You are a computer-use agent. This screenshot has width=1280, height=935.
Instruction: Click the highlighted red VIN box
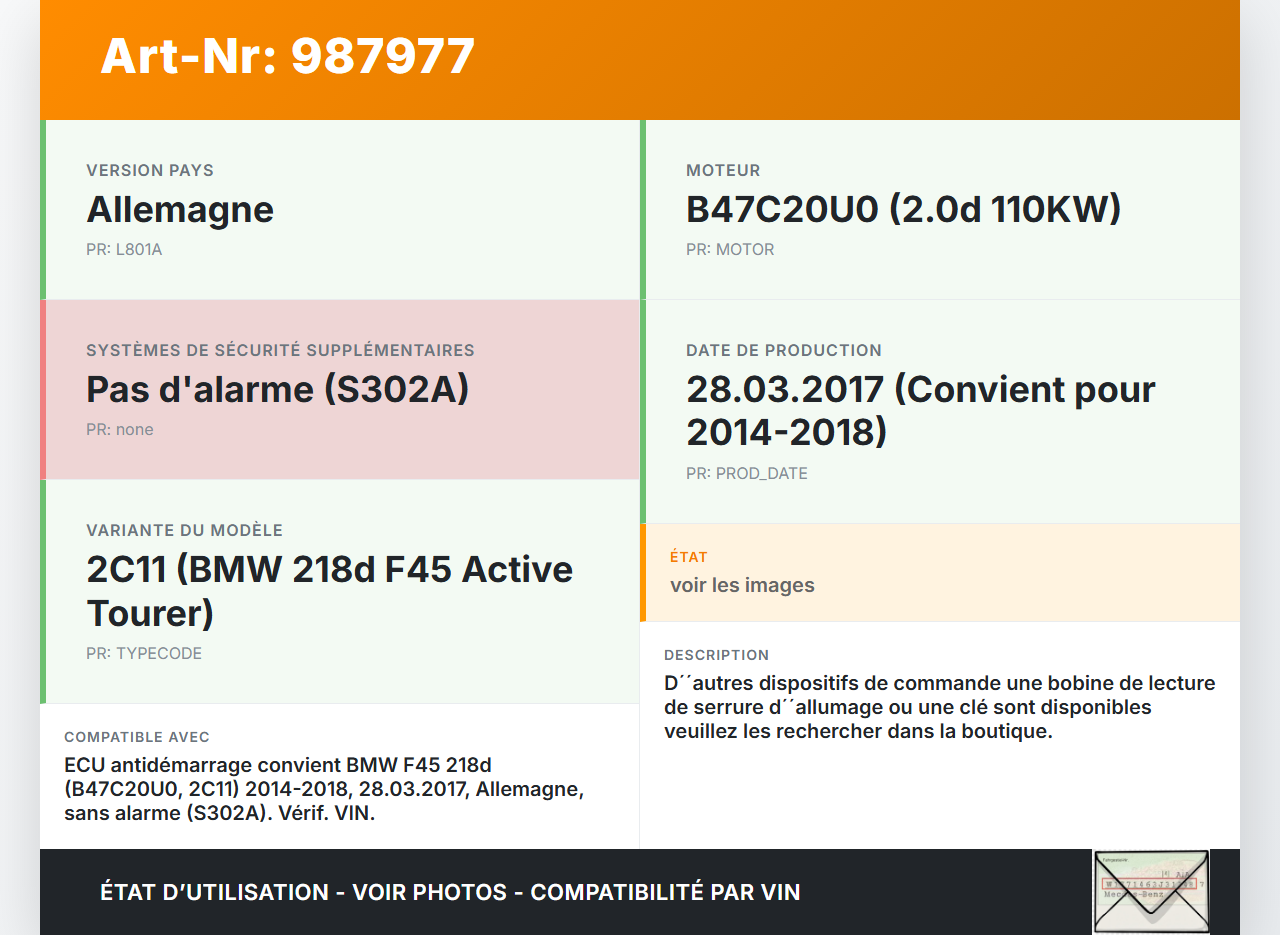point(1150,885)
